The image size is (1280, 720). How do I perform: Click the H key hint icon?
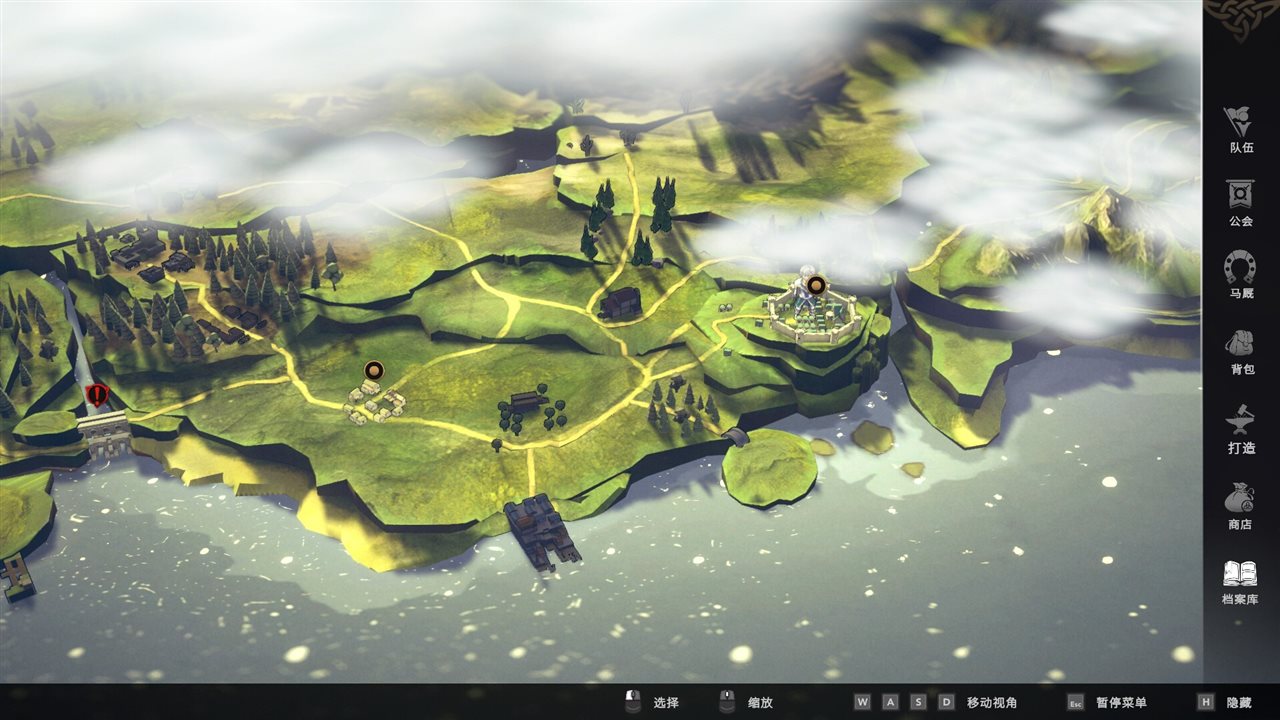pos(1206,702)
